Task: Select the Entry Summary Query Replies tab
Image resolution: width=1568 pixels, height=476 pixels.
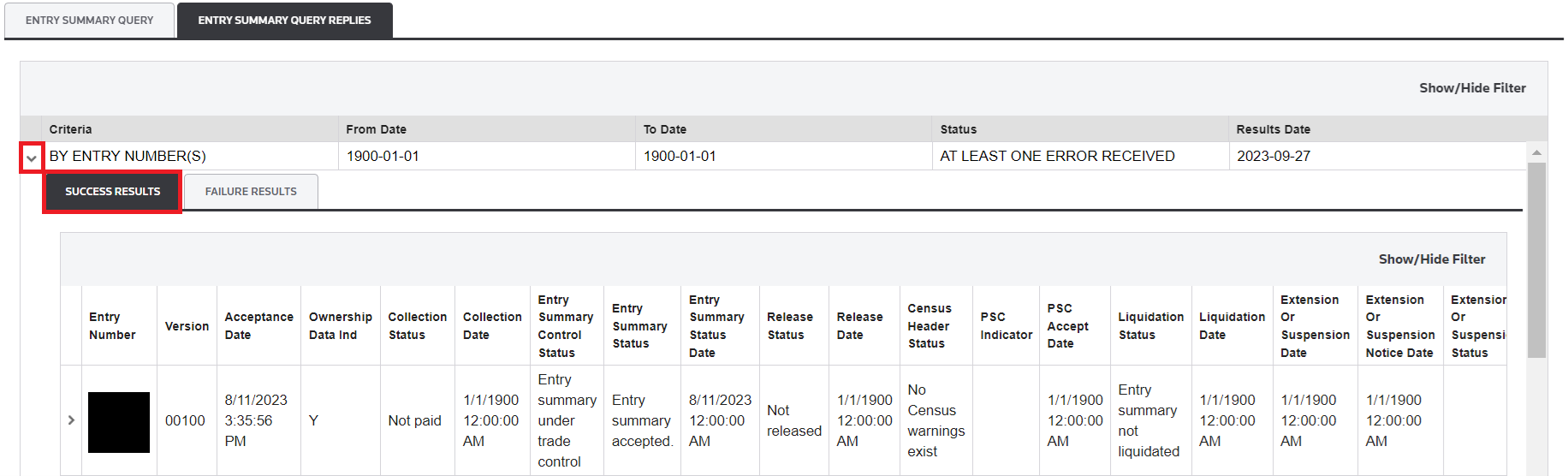Action: pos(284,21)
